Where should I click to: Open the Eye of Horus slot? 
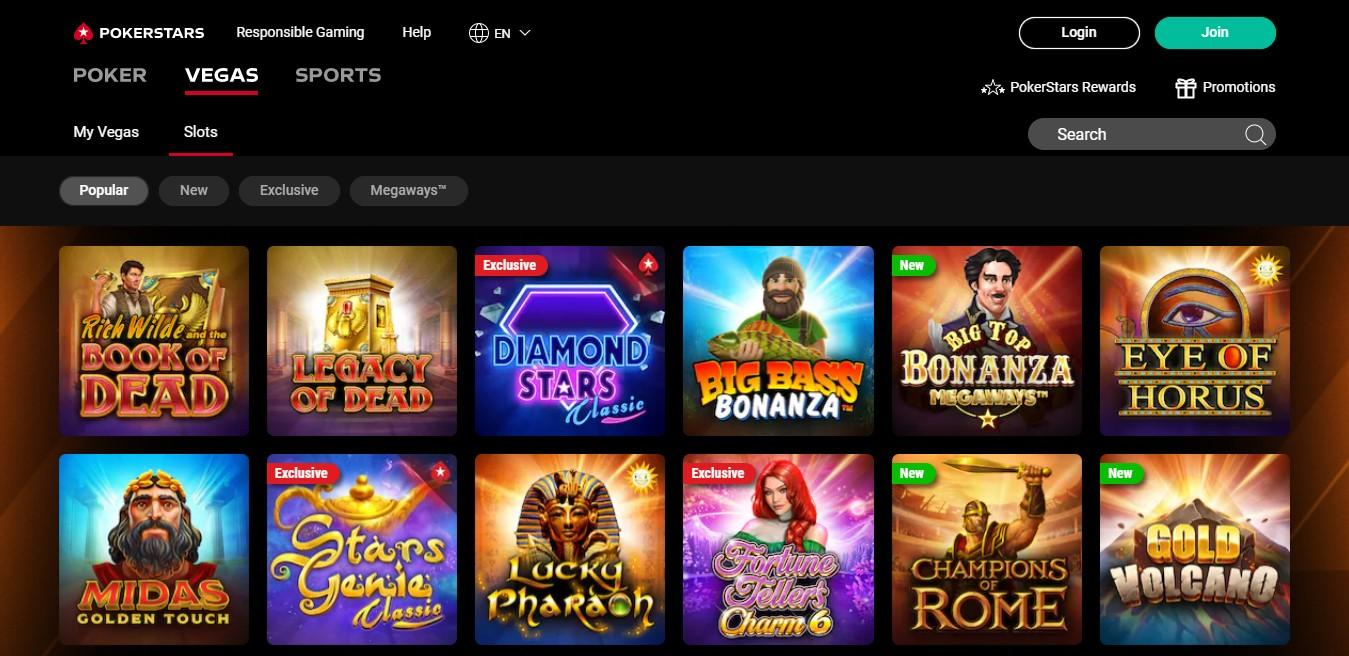(x=1195, y=341)
